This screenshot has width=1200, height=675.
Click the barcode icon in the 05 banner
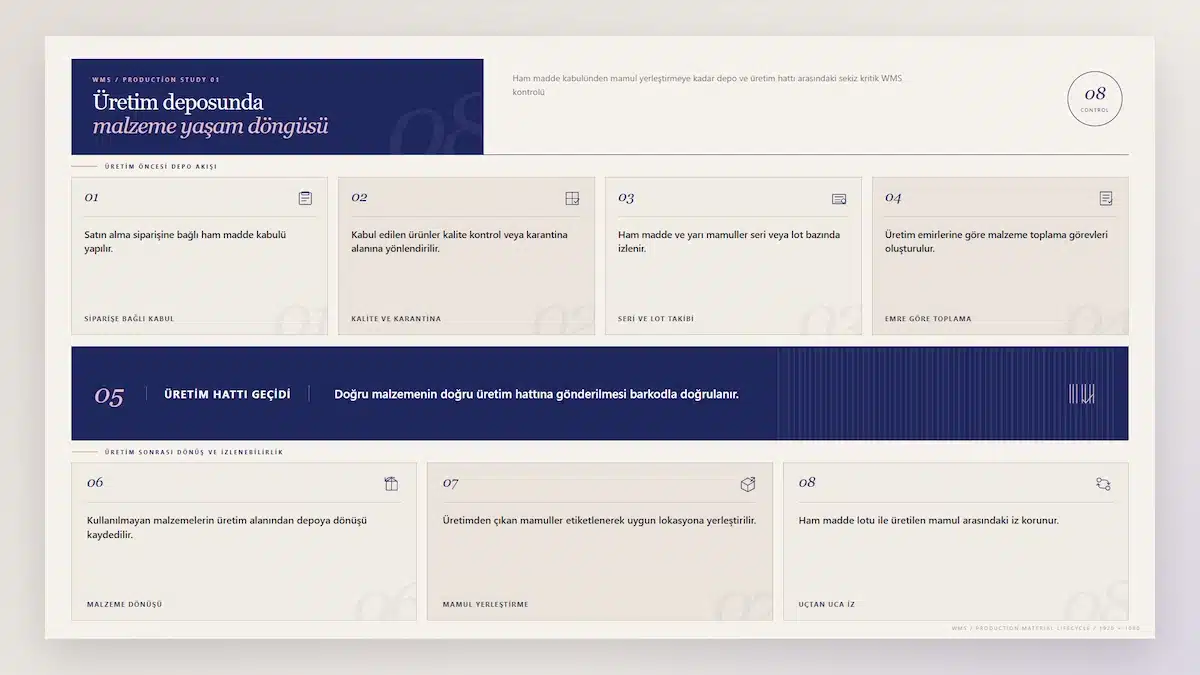pyautogui.click(x=1081, y=394)
